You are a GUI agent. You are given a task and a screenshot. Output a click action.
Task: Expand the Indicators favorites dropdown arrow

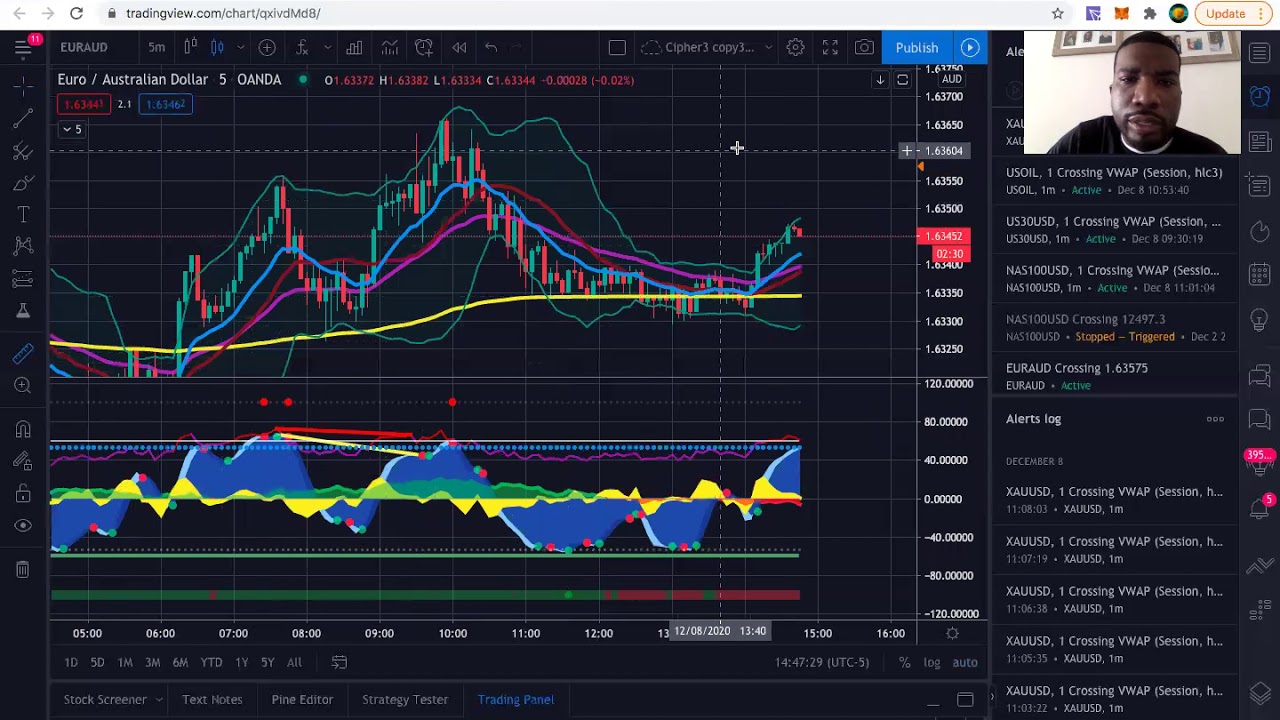(x=326, y=47)
